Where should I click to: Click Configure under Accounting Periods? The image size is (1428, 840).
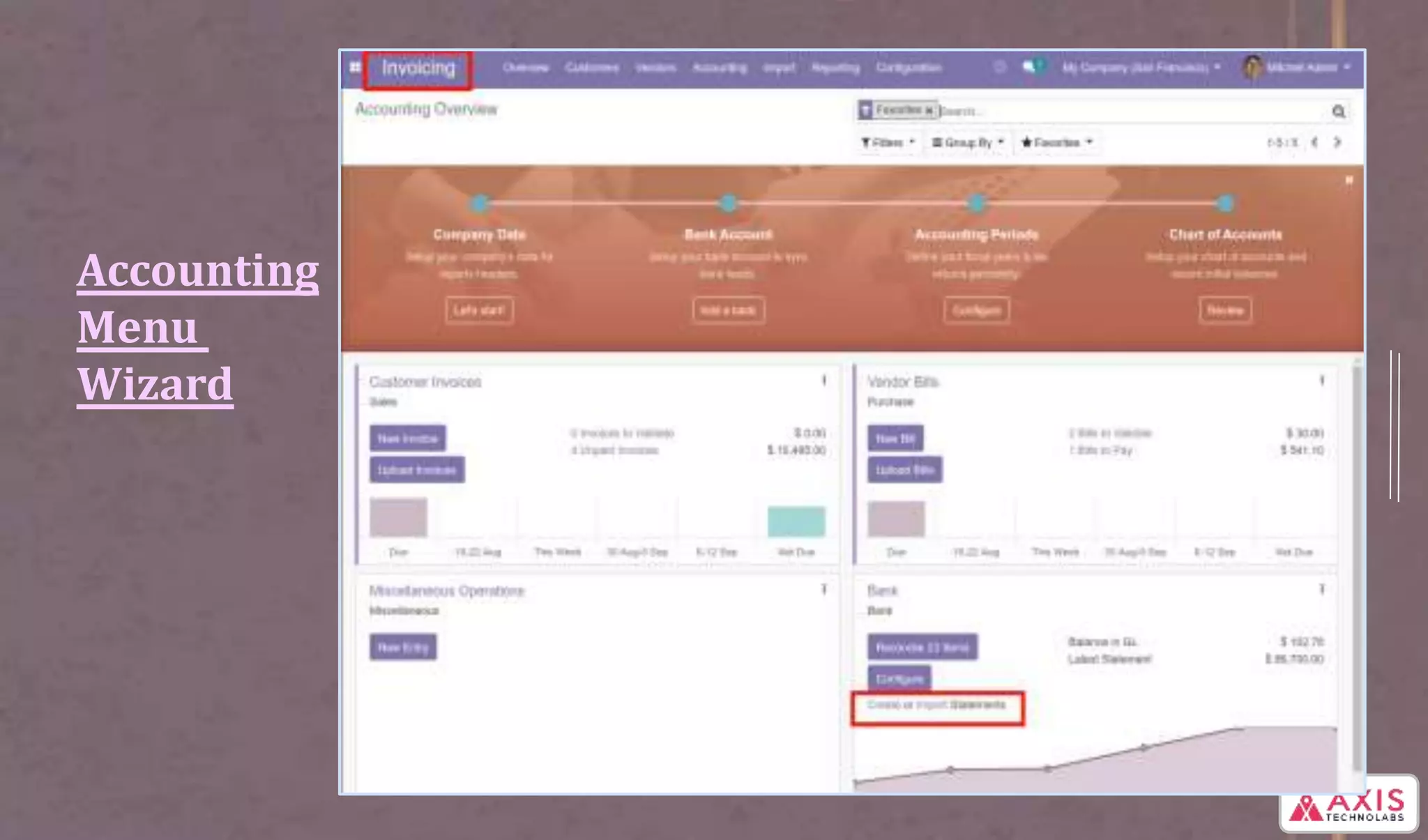click(x=976, y=310)
